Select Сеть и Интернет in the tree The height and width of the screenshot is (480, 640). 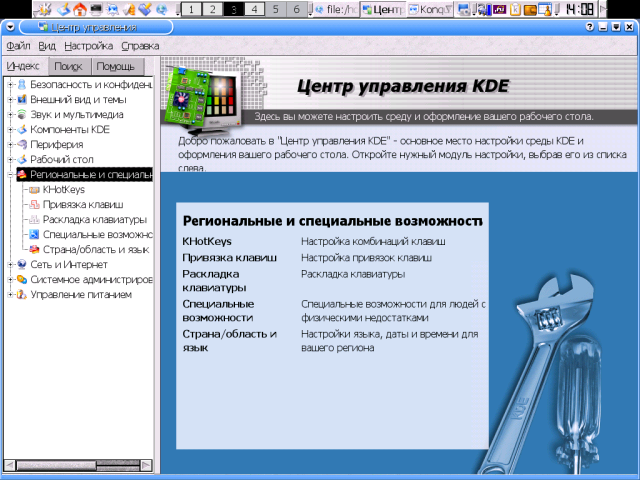[69, 264]
